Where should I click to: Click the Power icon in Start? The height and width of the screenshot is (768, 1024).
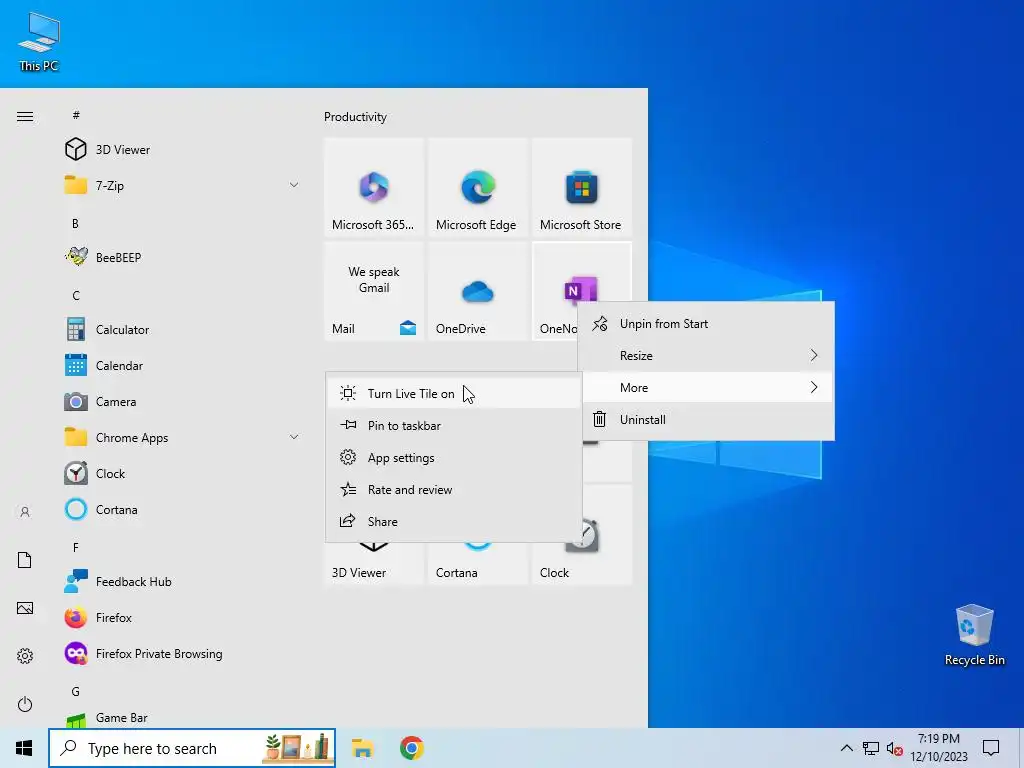(25, 704)
